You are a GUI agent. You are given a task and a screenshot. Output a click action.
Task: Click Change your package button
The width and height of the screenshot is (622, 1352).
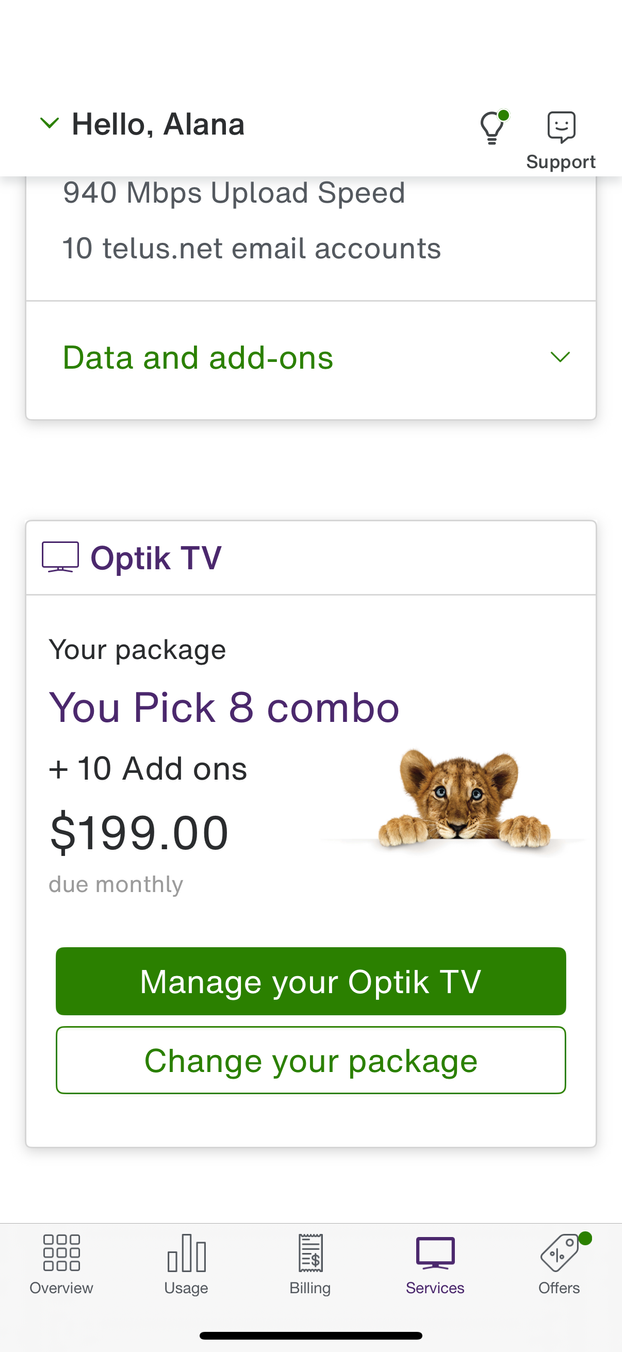311,1060
